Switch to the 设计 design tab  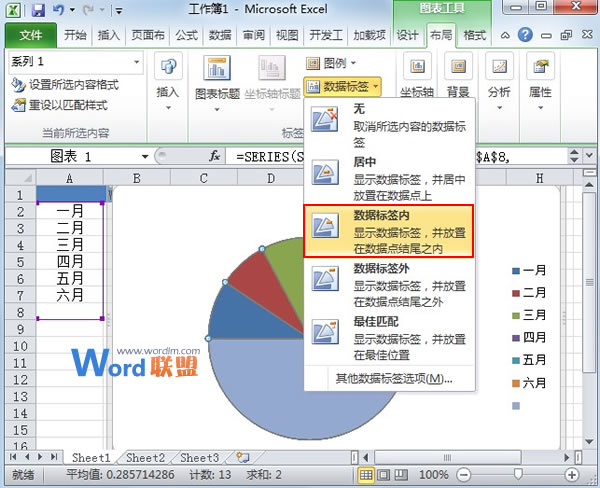[408, 35]
